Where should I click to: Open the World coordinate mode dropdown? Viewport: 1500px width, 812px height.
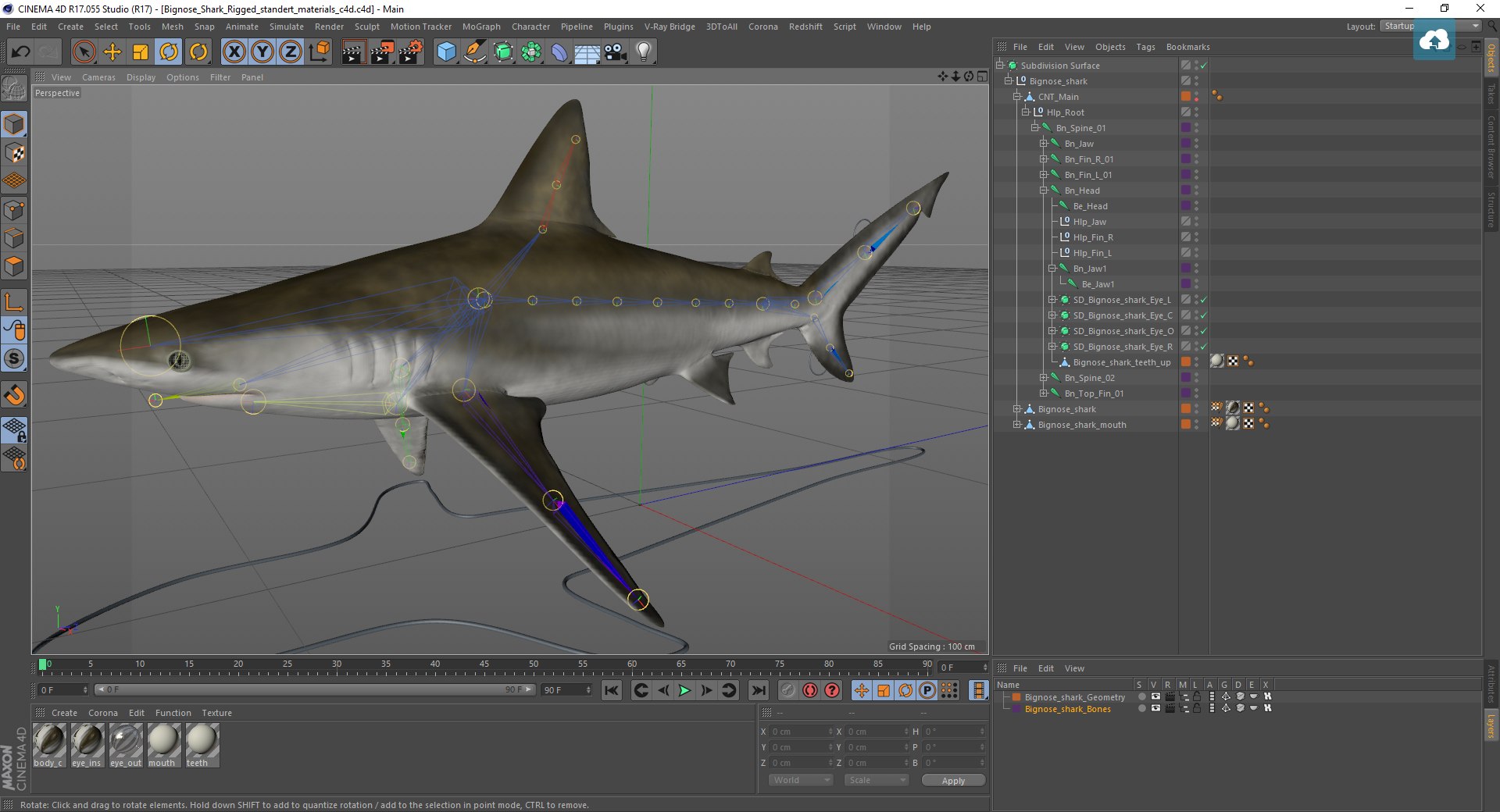pyautogui.click(x=801, y=780)
